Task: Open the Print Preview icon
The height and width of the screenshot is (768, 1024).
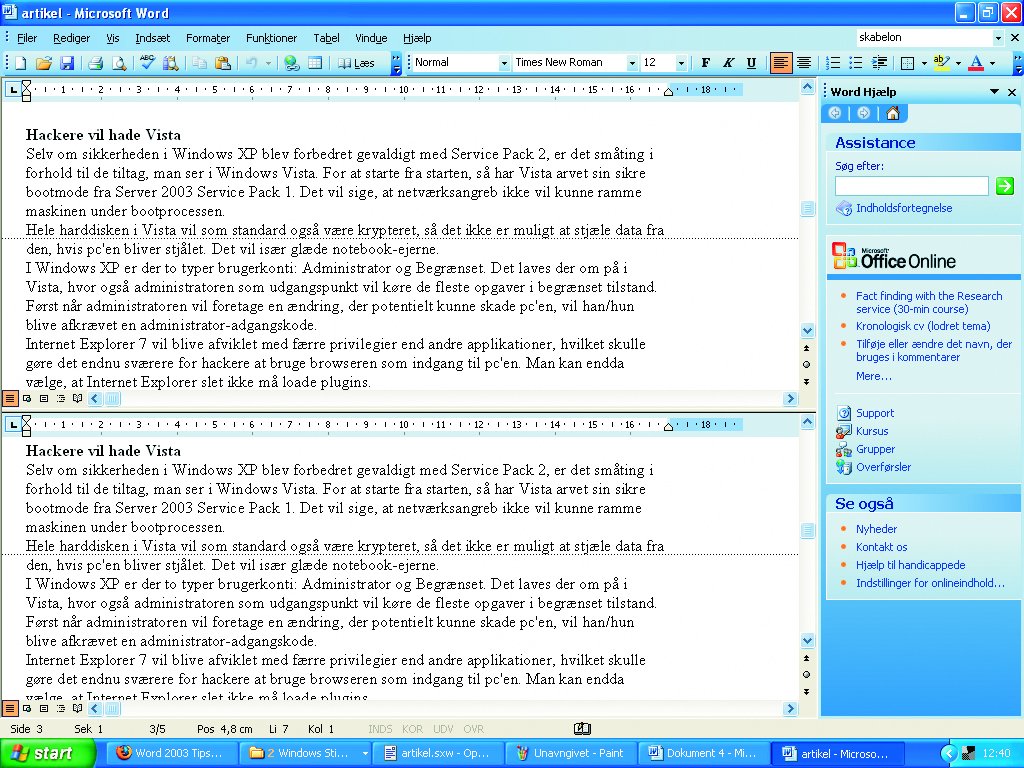Action: point(119,63)
